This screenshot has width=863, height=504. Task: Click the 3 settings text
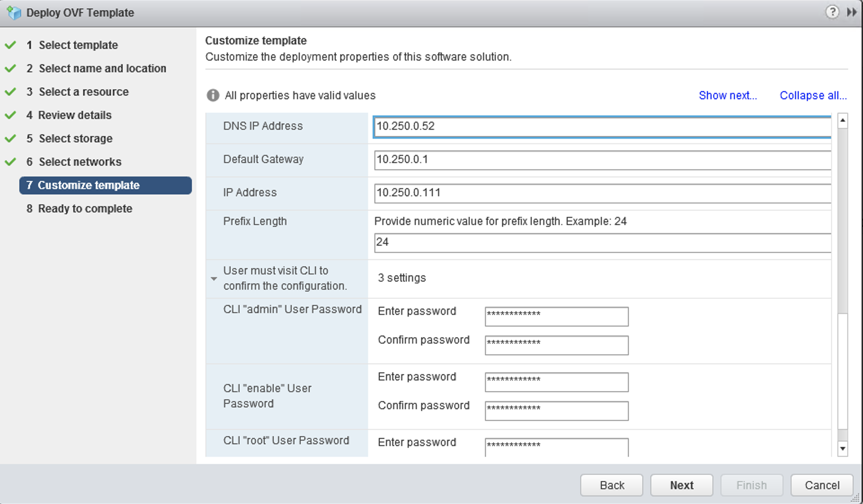point(402,278)
